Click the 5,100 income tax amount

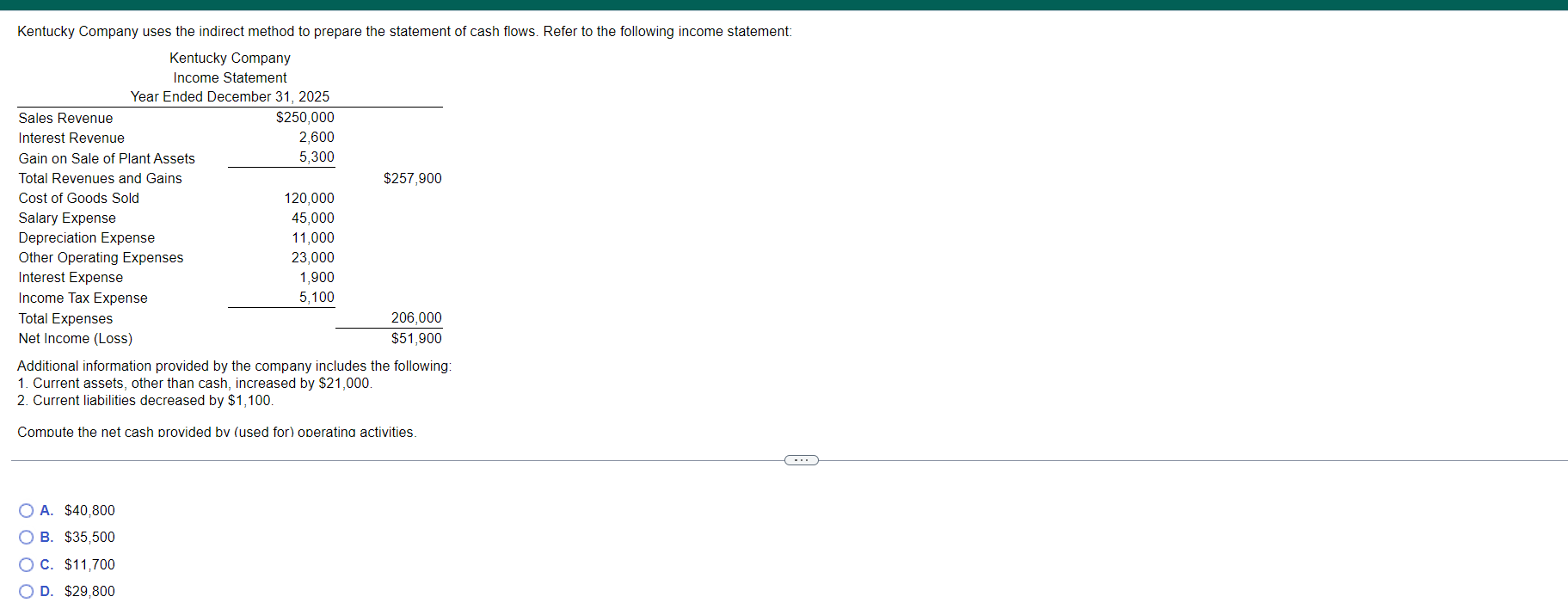(x=317, y=298)
